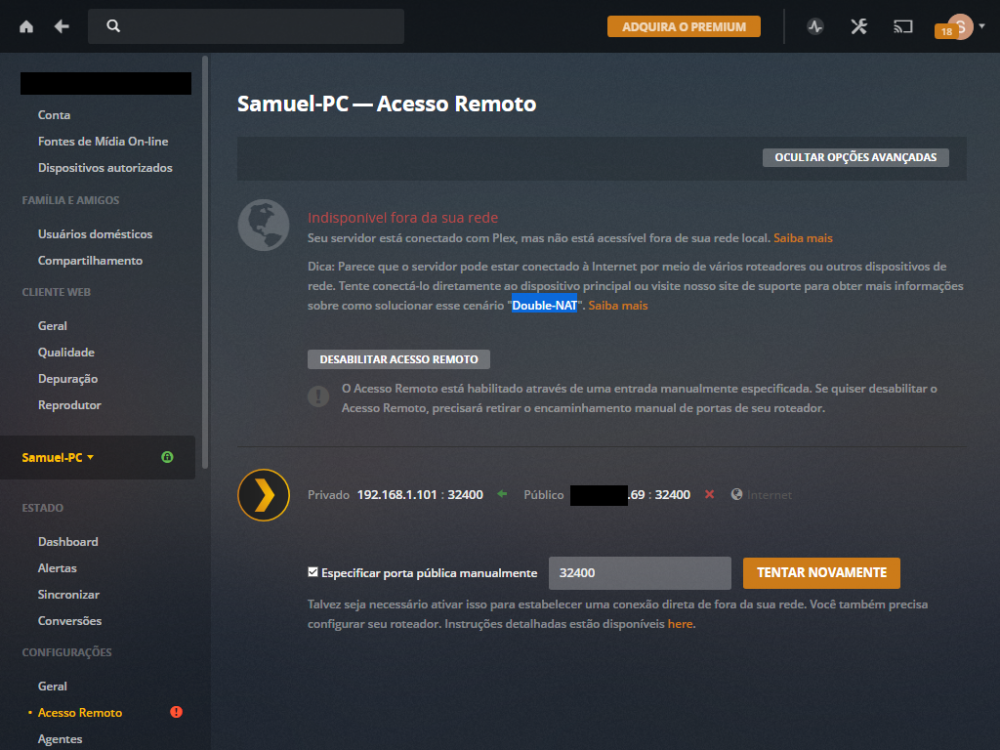Click the exclamation info icon
Image resolution: width=1000 pixels, height=750 pixels.
click(x=318, y=396)
